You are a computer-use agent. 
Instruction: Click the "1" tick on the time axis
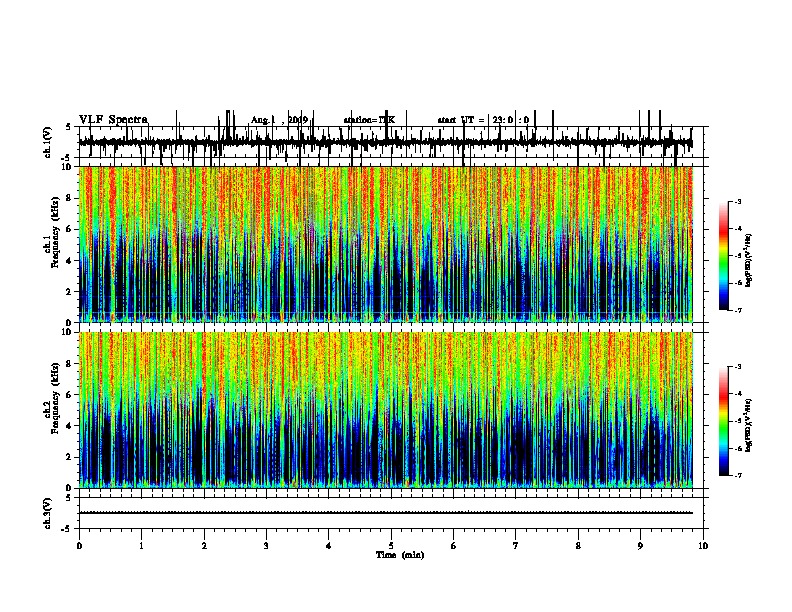(x=141, y=546)
